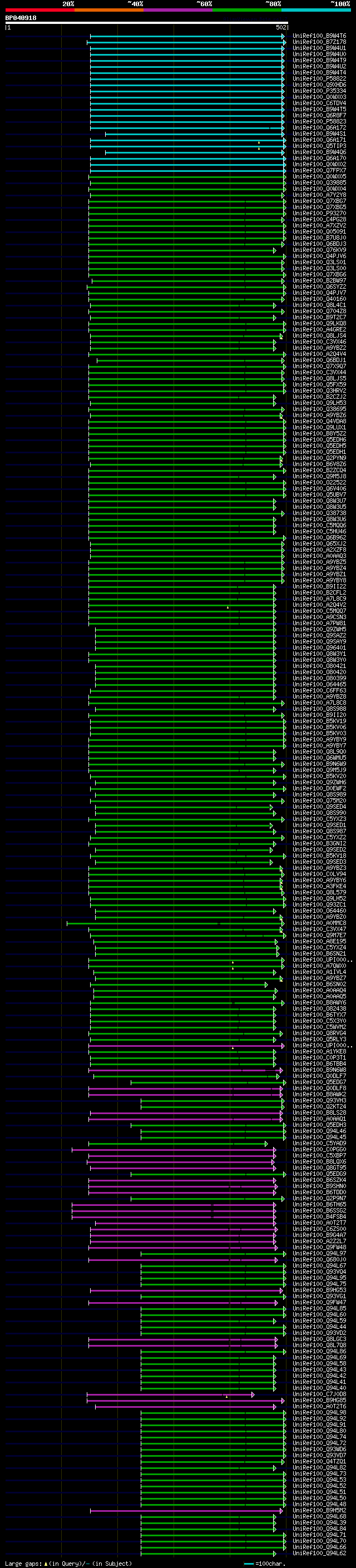Screen dimensions: 356x1568
Task: Open hit UniRef100_C7J0D8
Action: pos(319,1394)
